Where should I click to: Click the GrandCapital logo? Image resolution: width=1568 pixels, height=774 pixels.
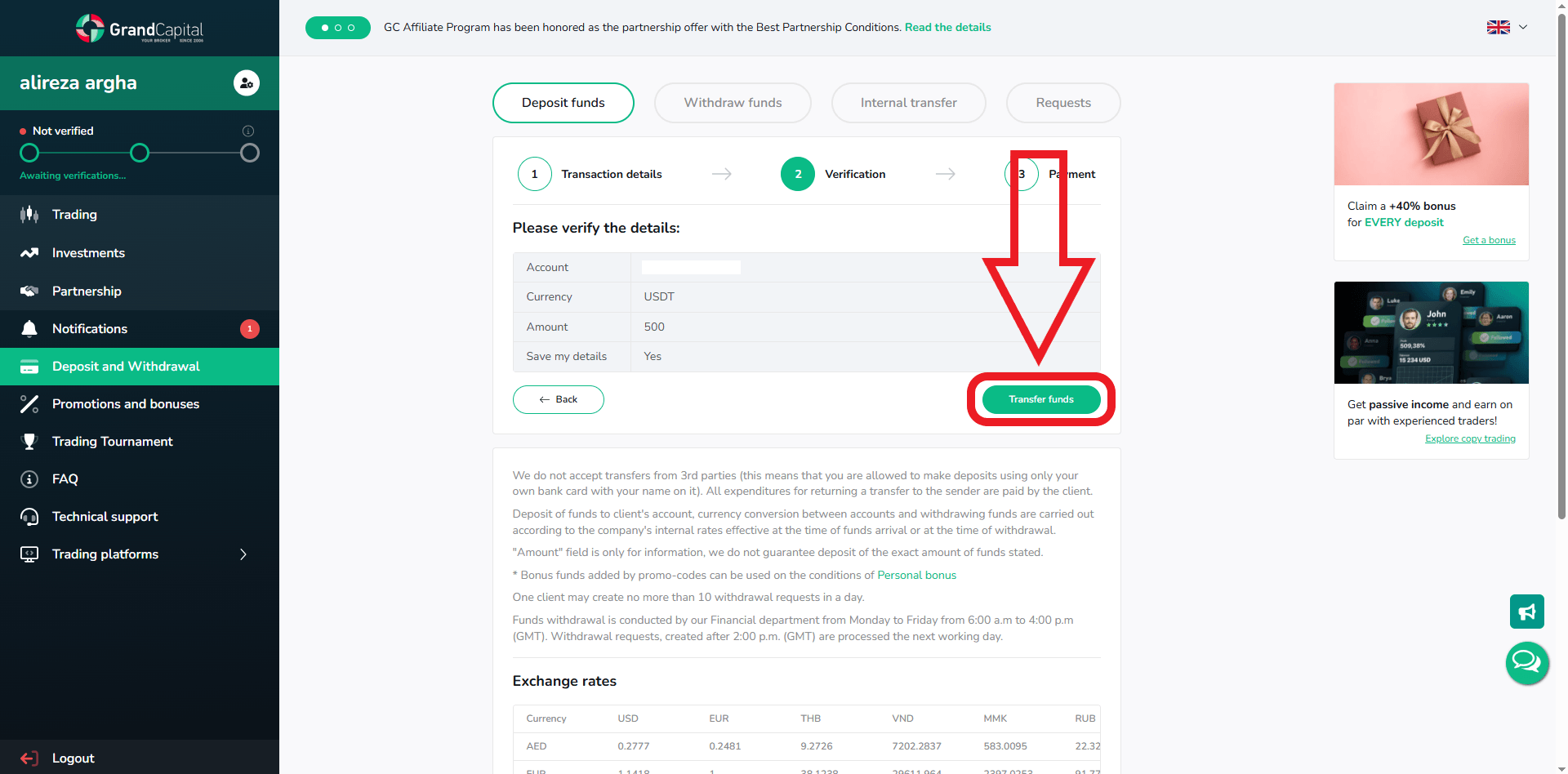(x=140, y=29)
